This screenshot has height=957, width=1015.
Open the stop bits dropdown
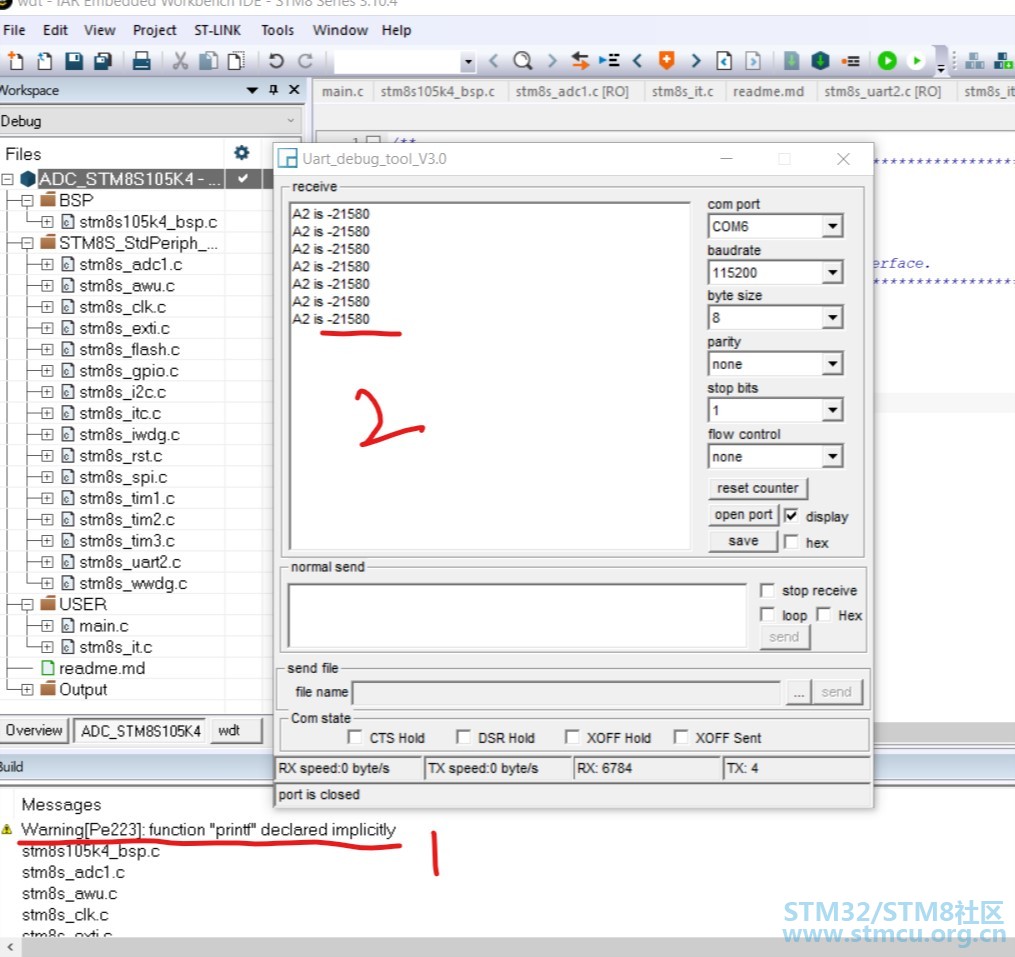pyautogui.click(x=832, y=410)
